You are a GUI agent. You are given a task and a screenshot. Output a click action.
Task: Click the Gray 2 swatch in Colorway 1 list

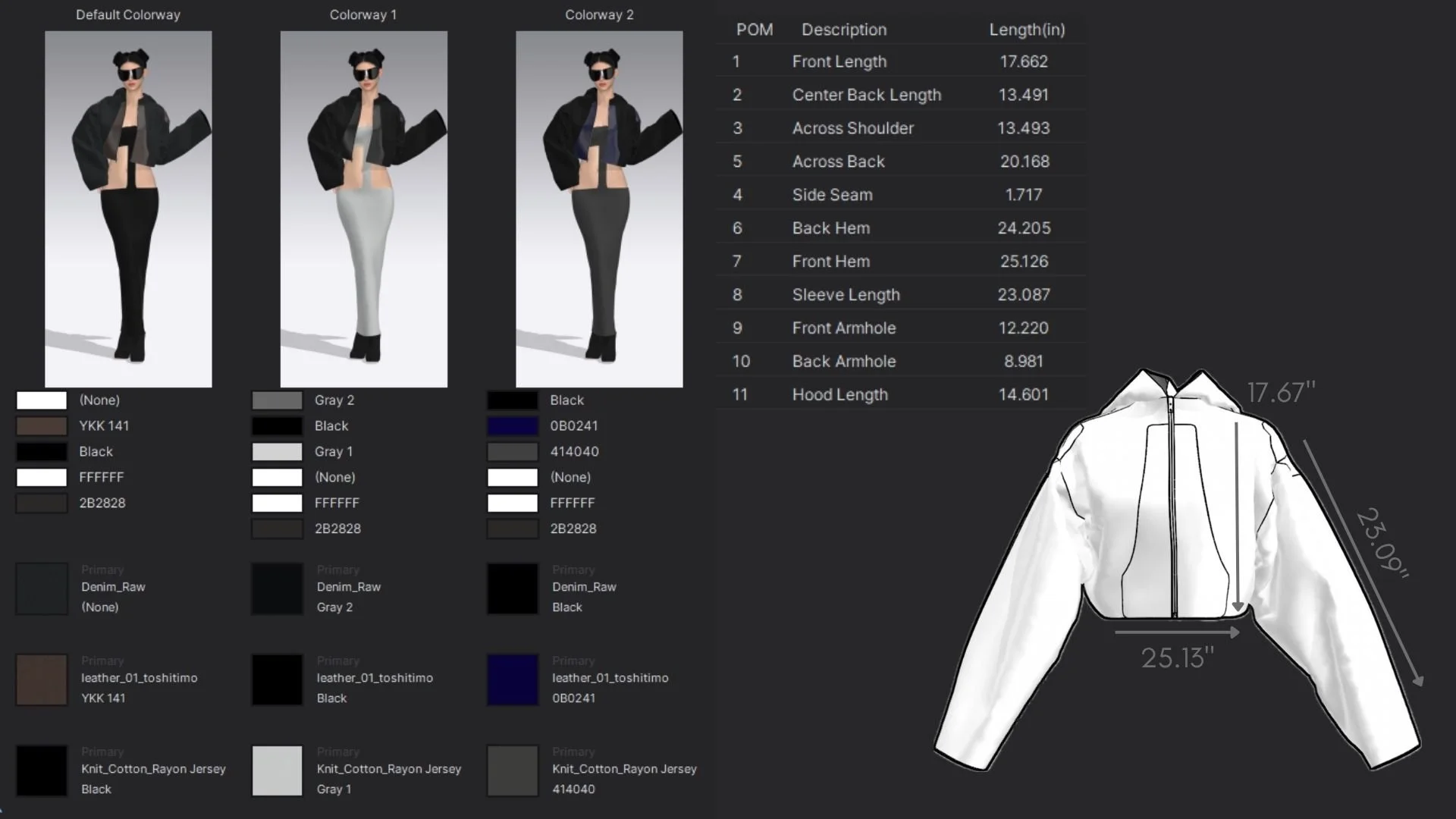coord(277,400)
